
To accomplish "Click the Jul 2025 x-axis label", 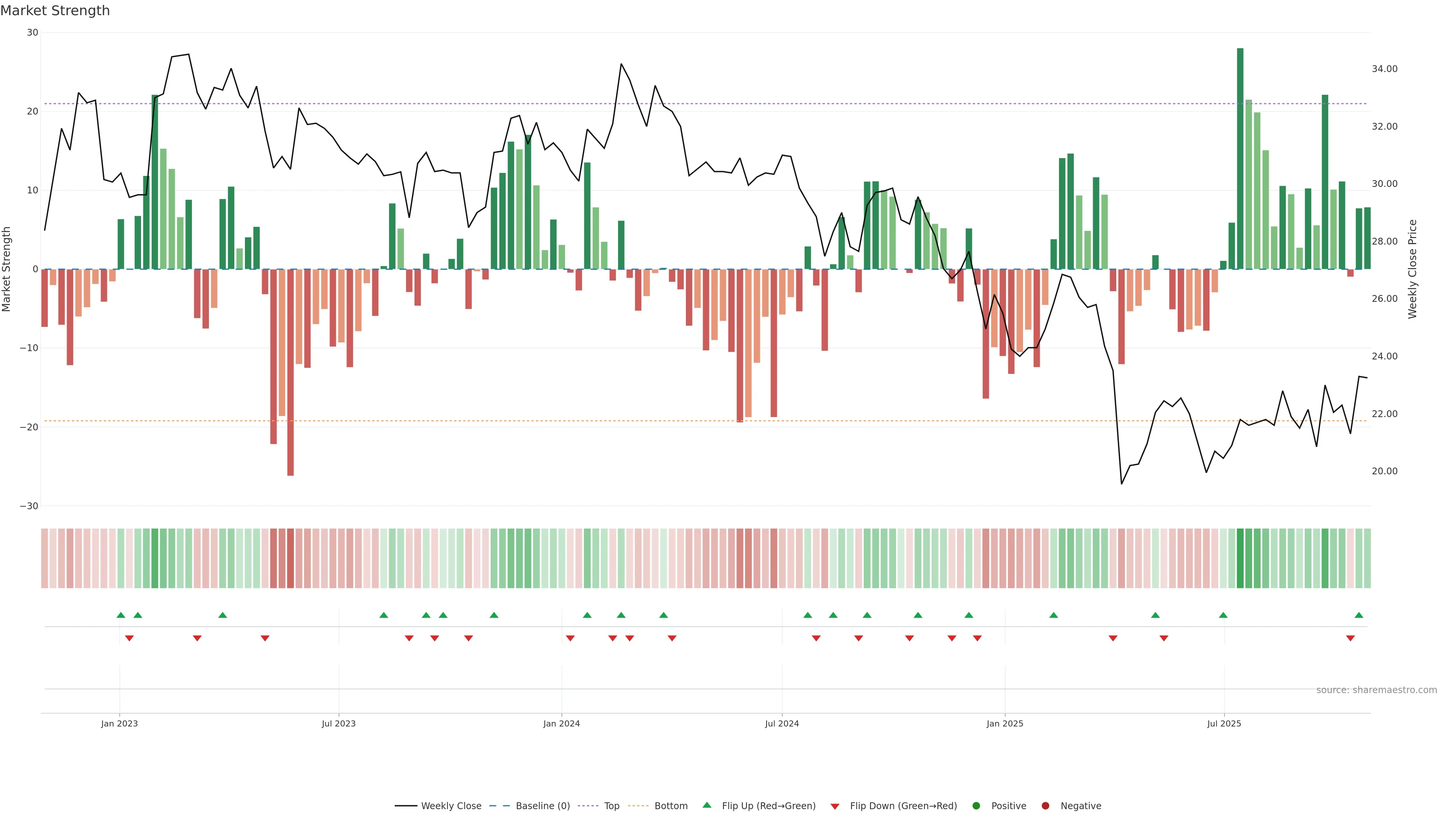I will pos(1224,723).
